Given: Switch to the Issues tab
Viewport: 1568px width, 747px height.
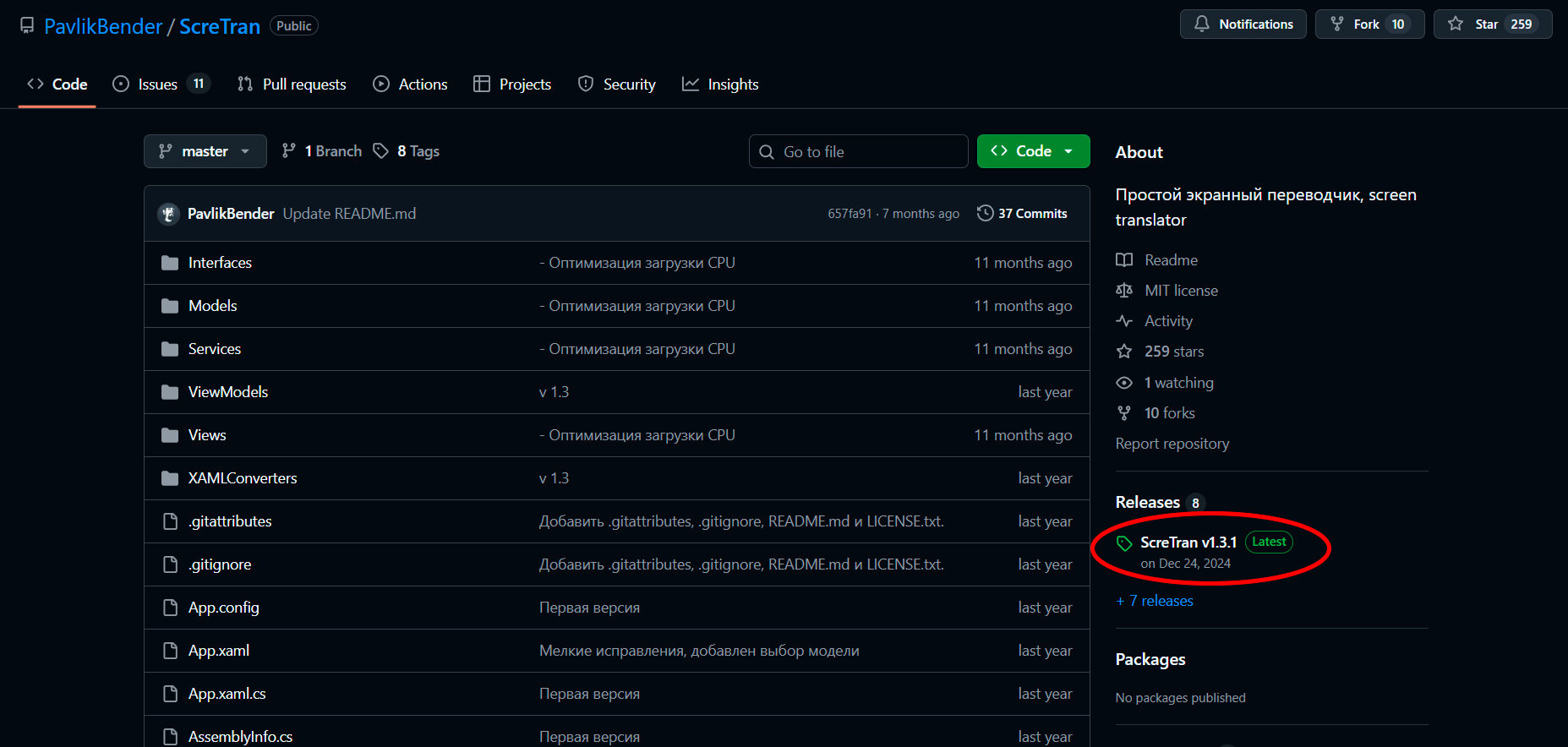Looking at the screenshot, I should point(158,85).
